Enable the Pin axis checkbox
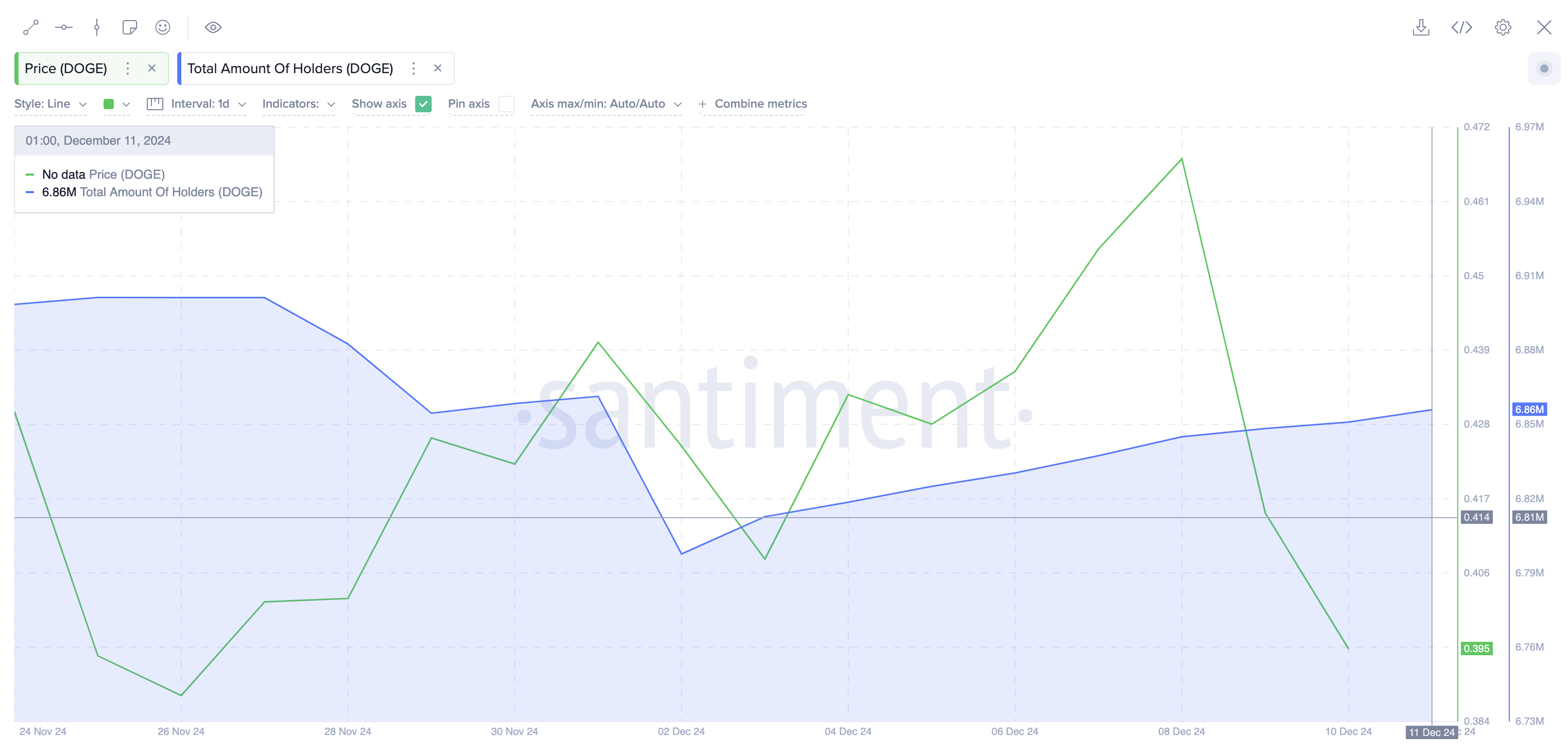The height and width of the screenshot is (752, 1568). click(506, 104)
